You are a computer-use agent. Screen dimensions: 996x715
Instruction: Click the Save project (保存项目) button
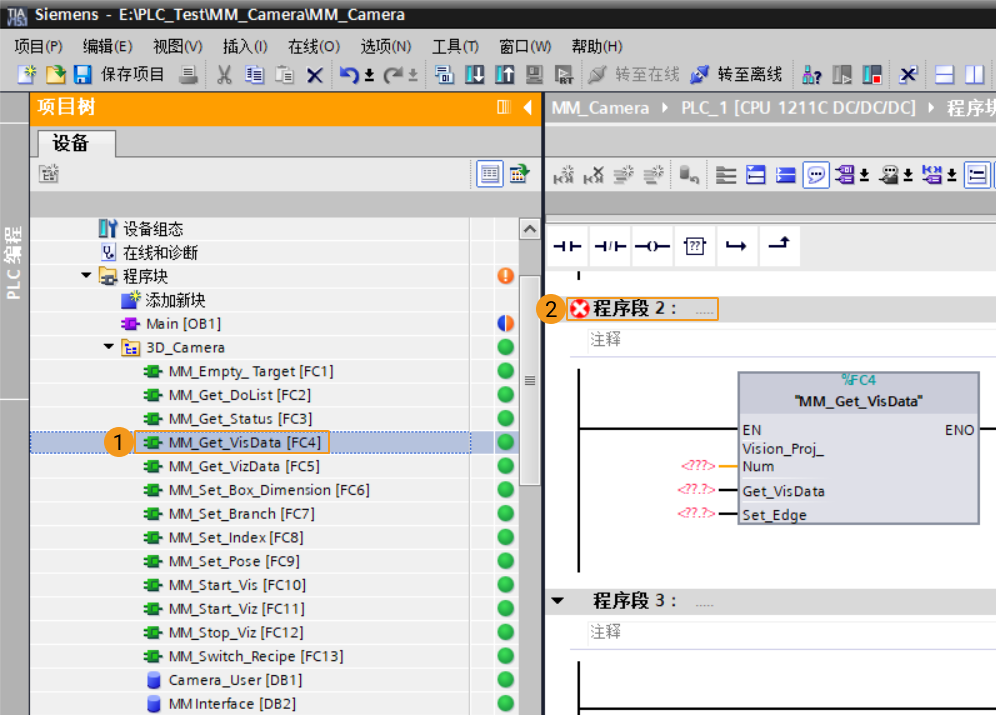coord(120,74)
